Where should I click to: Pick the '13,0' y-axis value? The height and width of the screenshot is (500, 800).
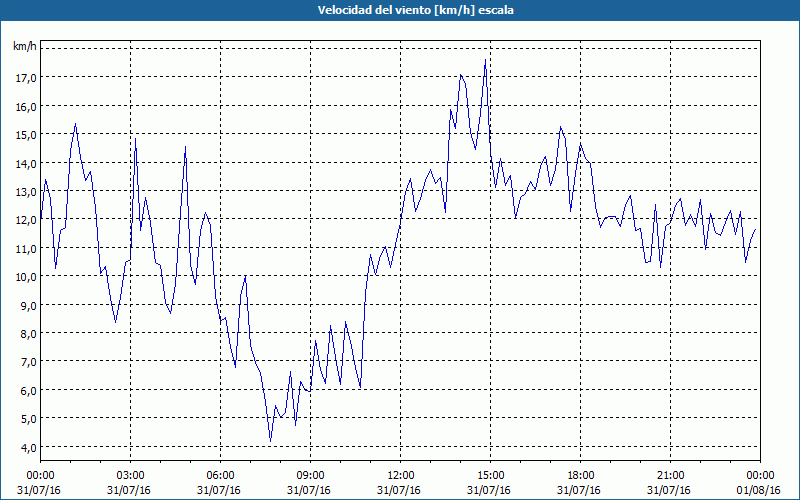coord(26,191)
